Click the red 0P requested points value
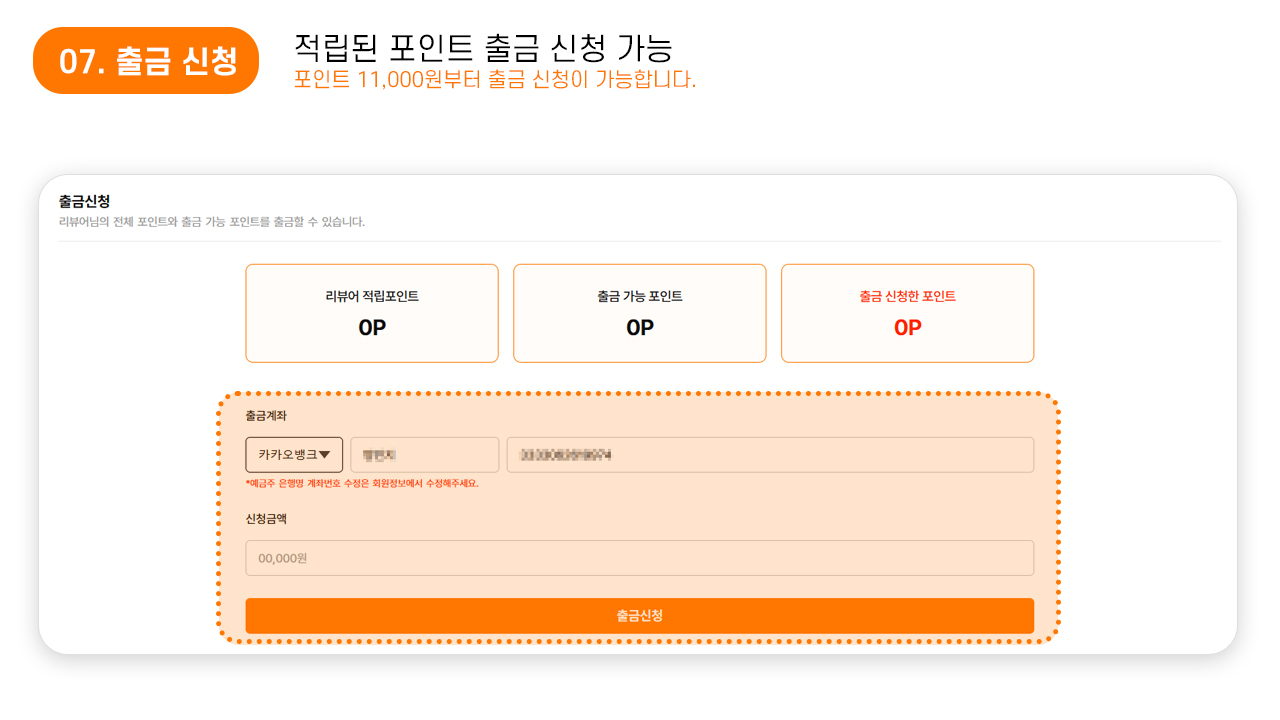 (907, 328)
